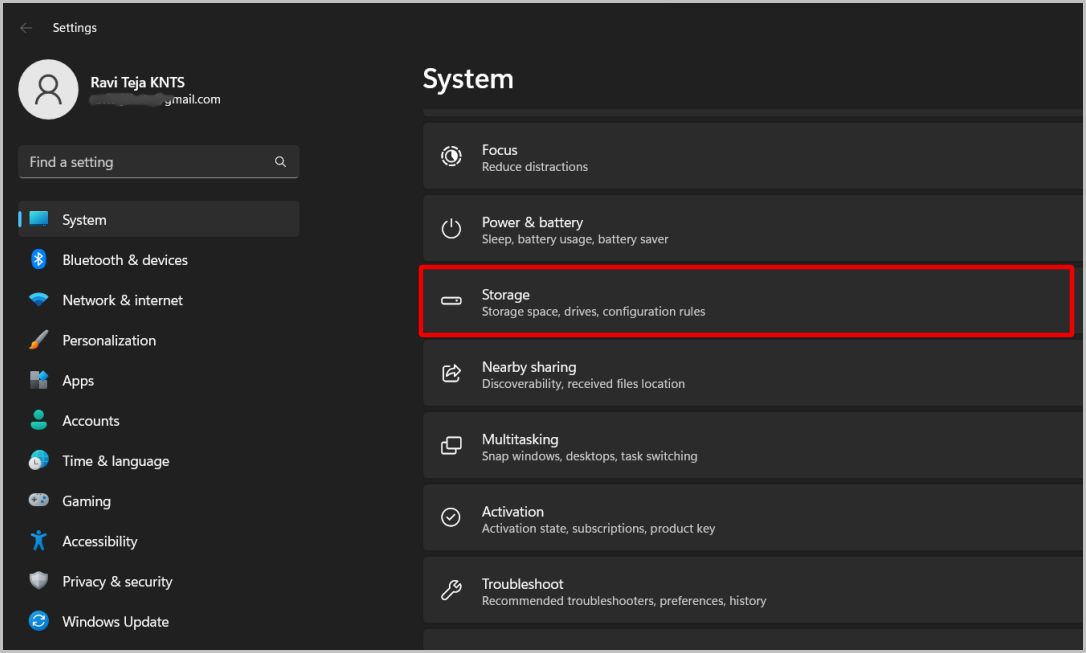The height and width of the screenshot is (653, 1086).
Task: Click the Storage drive icon
Action: tap(451, 301)
